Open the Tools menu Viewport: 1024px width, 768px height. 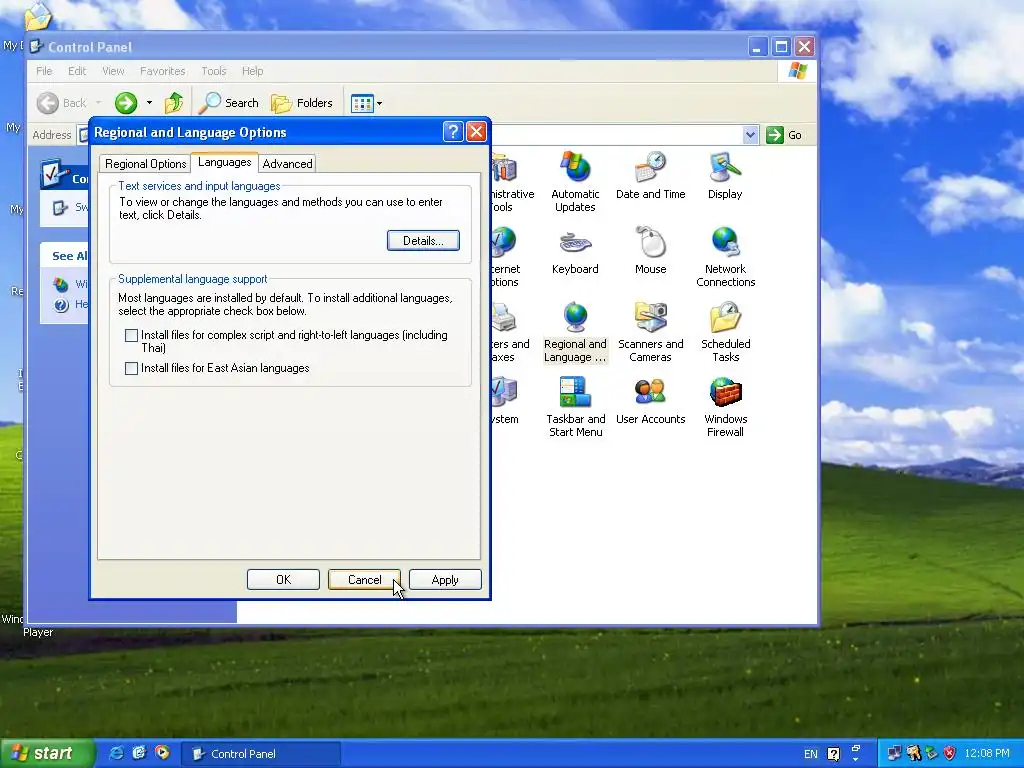[x=214, y=71]
